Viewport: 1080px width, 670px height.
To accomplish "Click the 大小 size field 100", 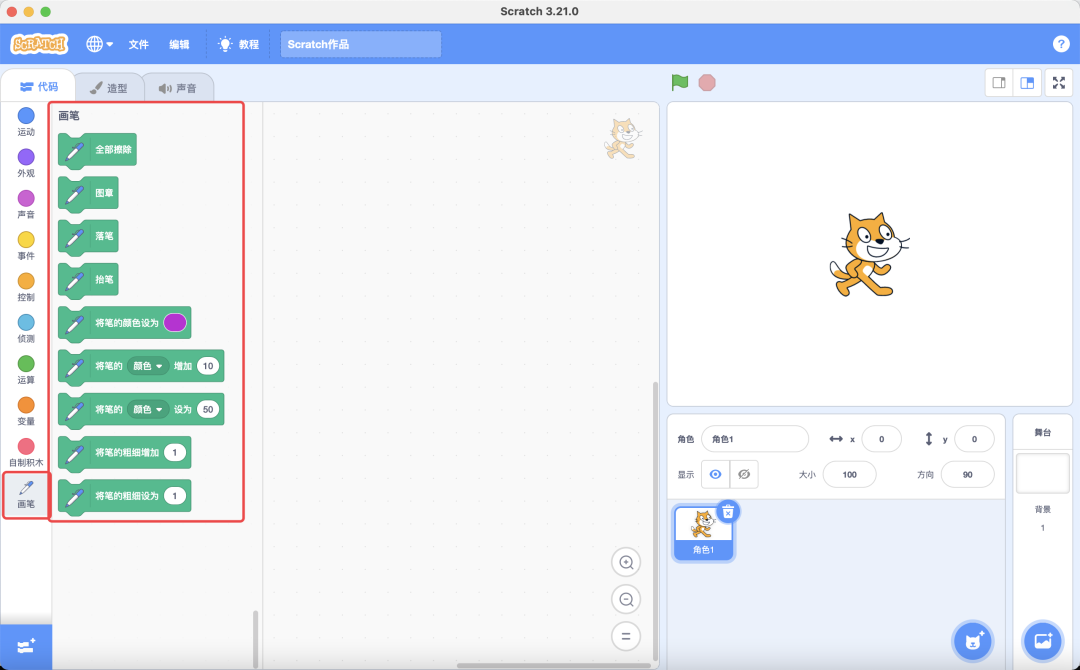I will [x=849, y=474].
